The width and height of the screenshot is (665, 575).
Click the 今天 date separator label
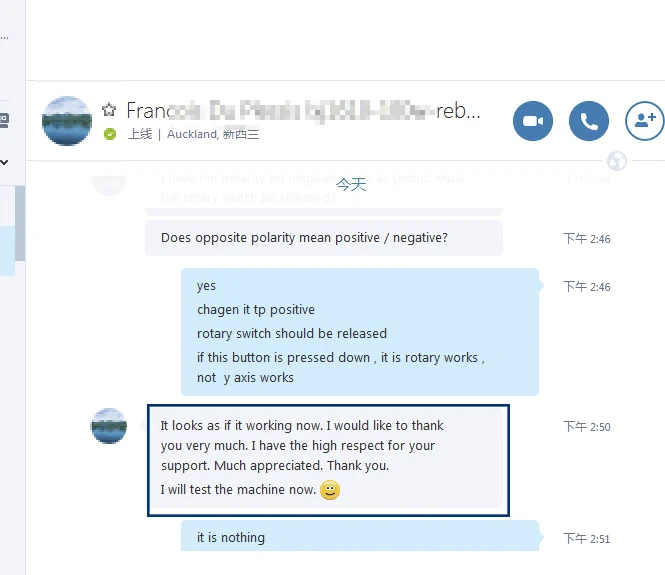pos(351,184)
